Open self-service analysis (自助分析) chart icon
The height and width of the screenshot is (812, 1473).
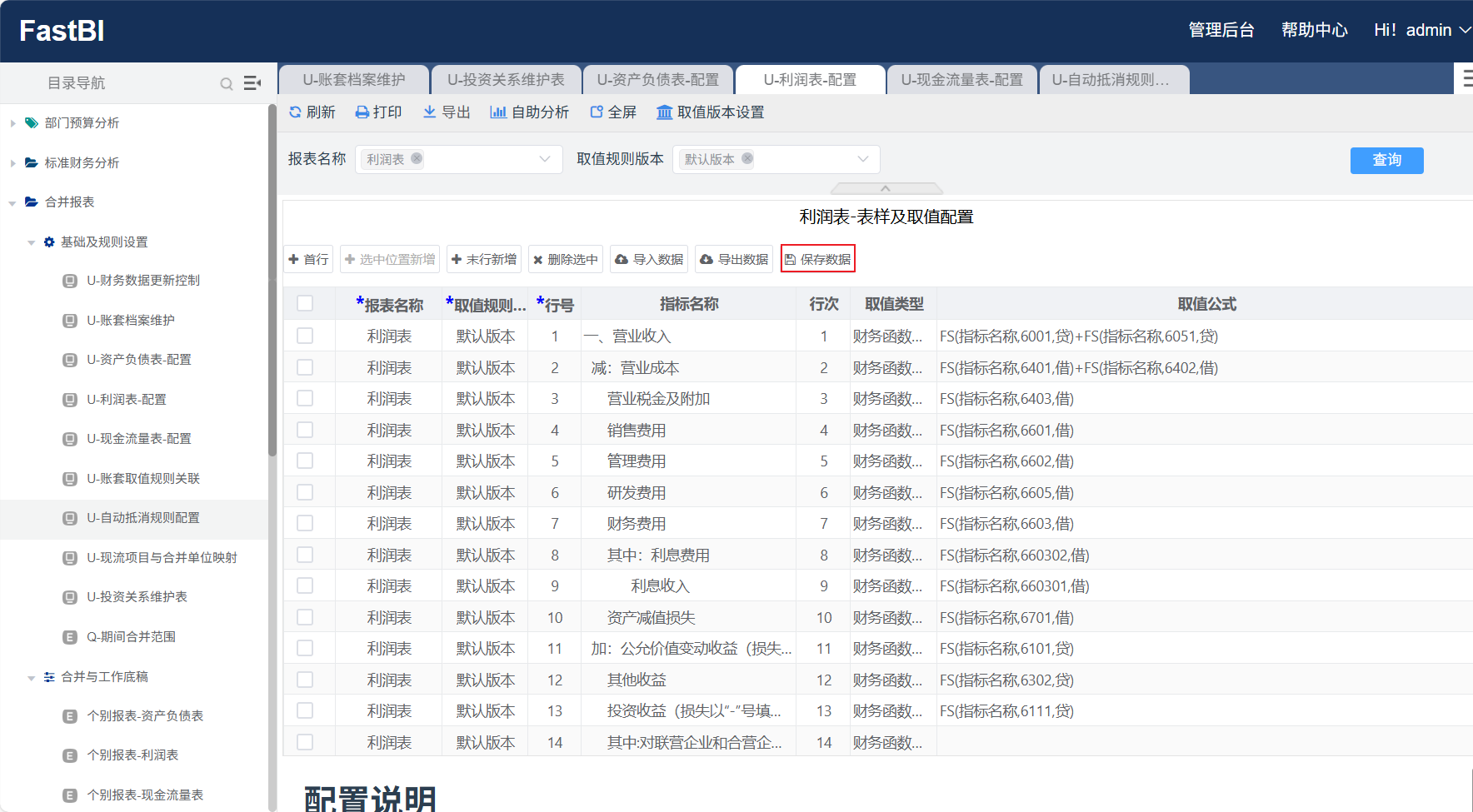[x=498, y=112]
